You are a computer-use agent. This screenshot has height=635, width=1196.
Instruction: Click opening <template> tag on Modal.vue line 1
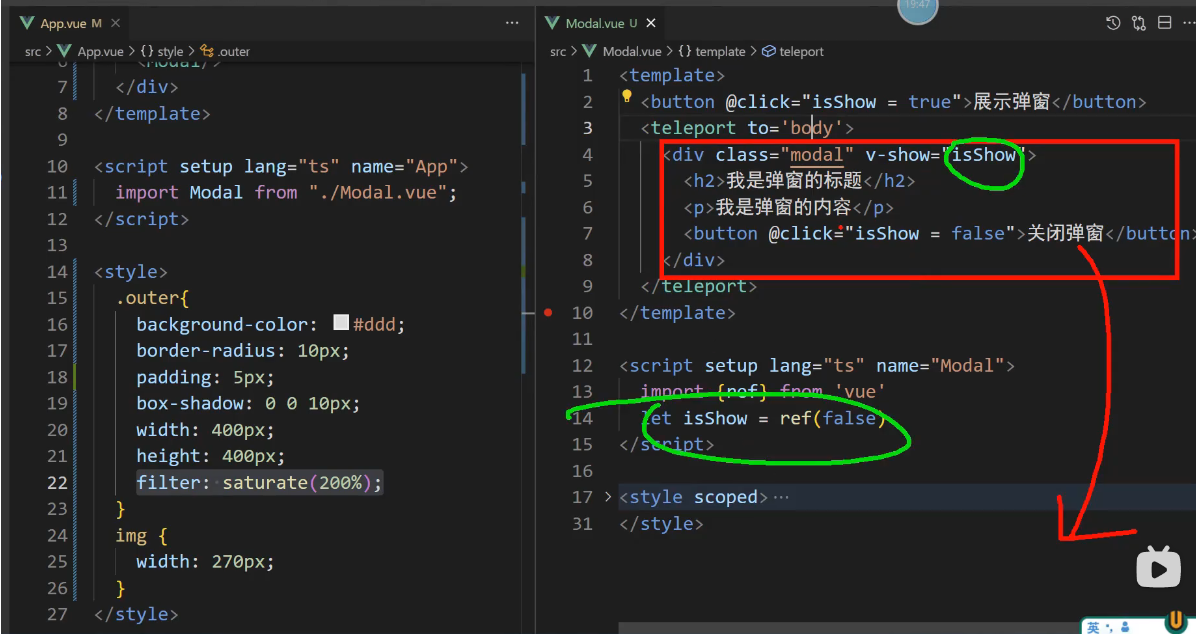pos(672,75)
